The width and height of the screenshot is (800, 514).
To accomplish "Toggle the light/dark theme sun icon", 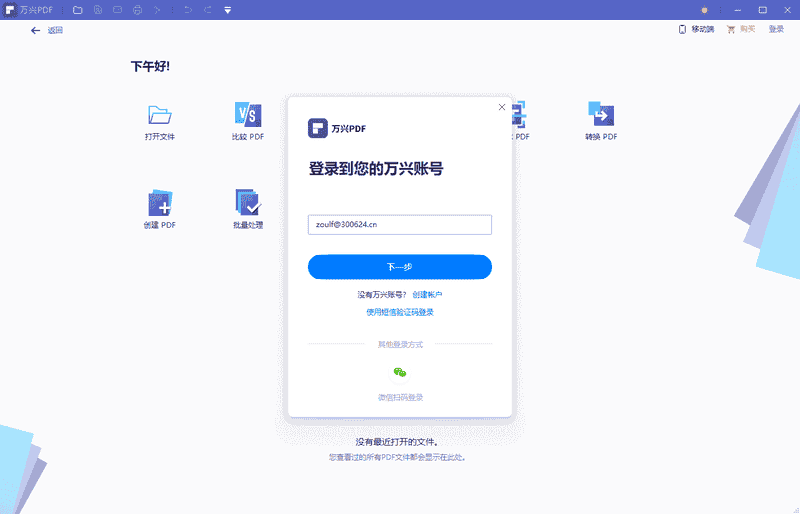I will point(704,10).
